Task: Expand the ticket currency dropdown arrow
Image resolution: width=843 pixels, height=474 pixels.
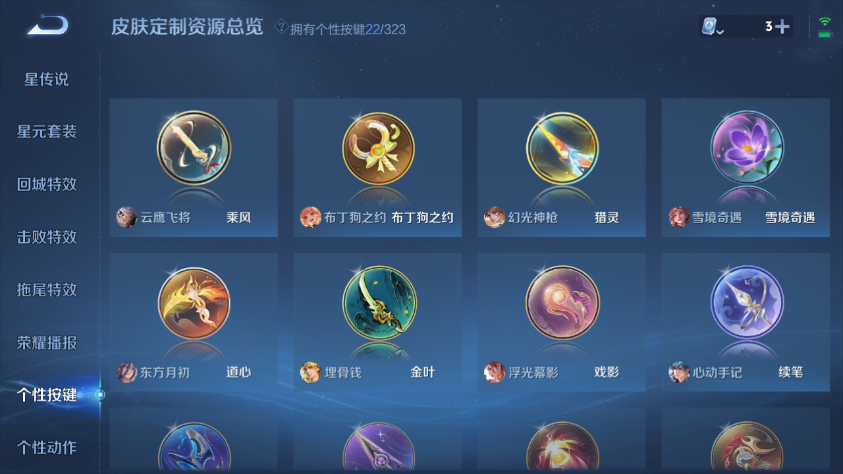Action: click(x=720, y=32)
